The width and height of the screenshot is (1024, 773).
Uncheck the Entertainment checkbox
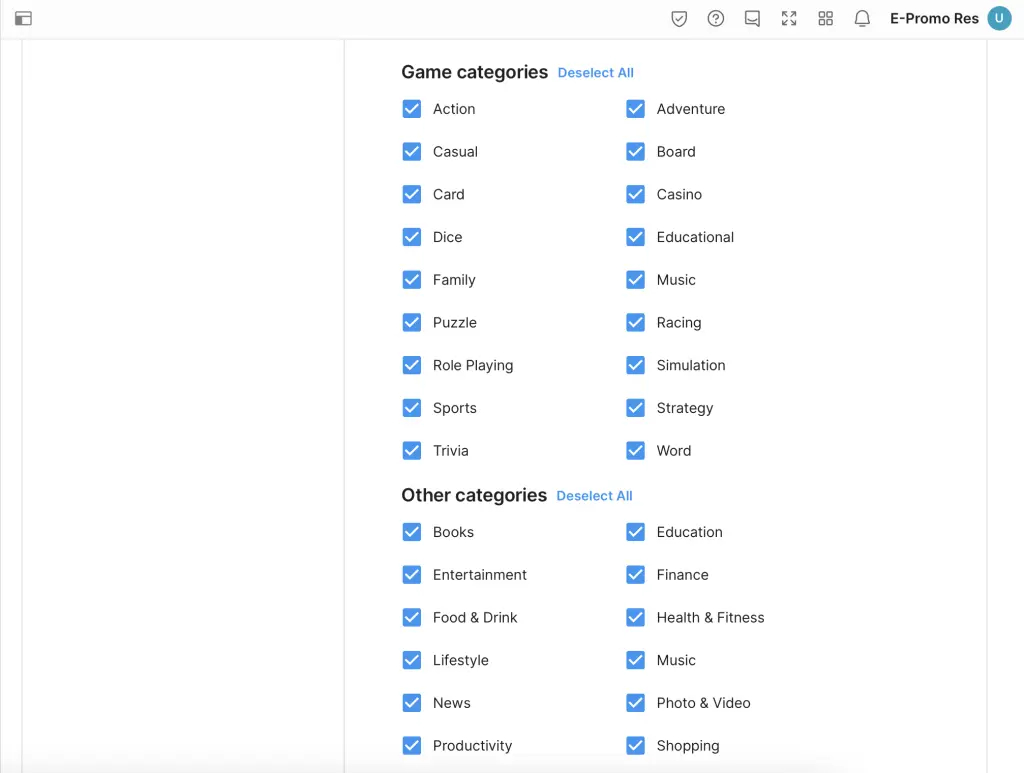click(x=412, y=575)
